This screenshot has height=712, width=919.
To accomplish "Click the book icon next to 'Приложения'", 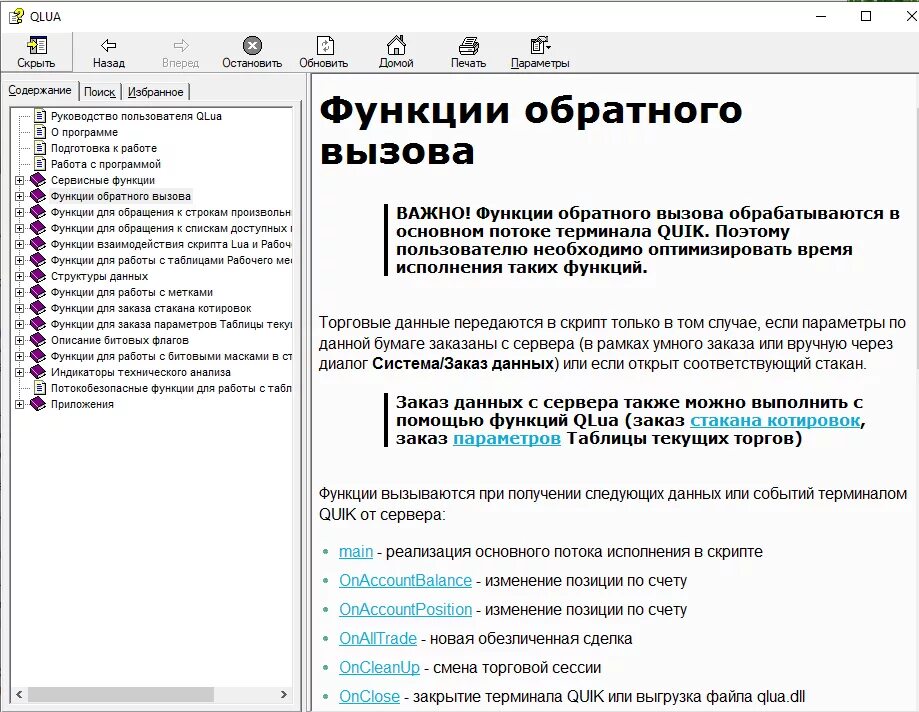I will [38, 404].
